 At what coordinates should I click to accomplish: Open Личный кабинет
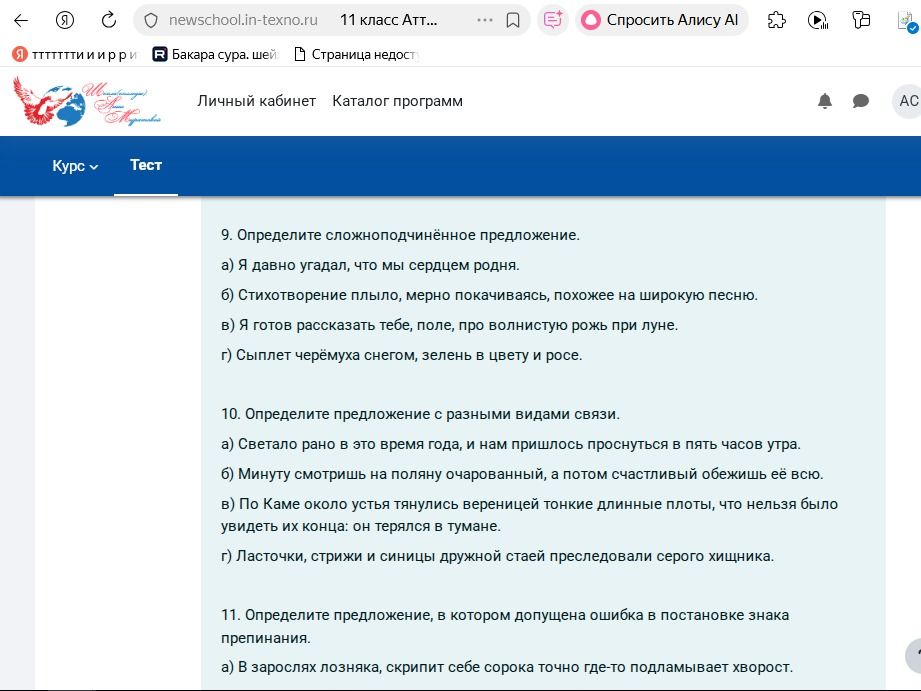(x=257, y=101)
